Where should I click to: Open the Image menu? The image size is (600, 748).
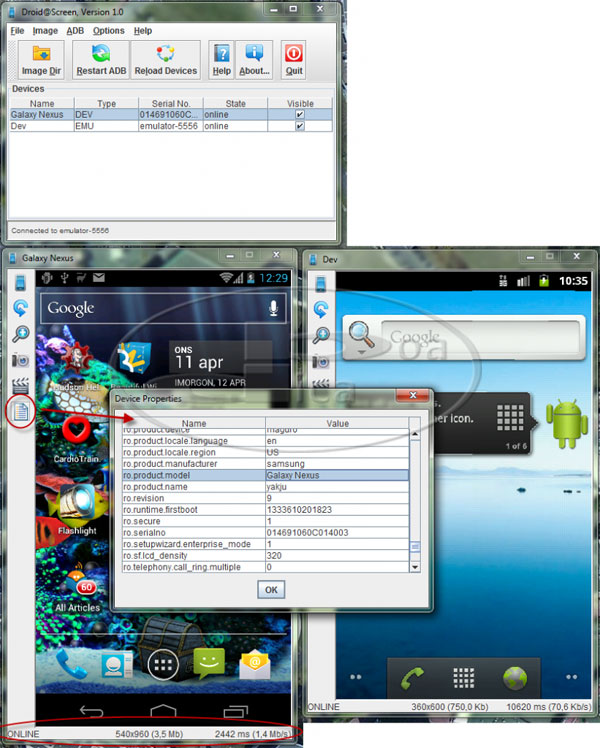coord(45,31)
